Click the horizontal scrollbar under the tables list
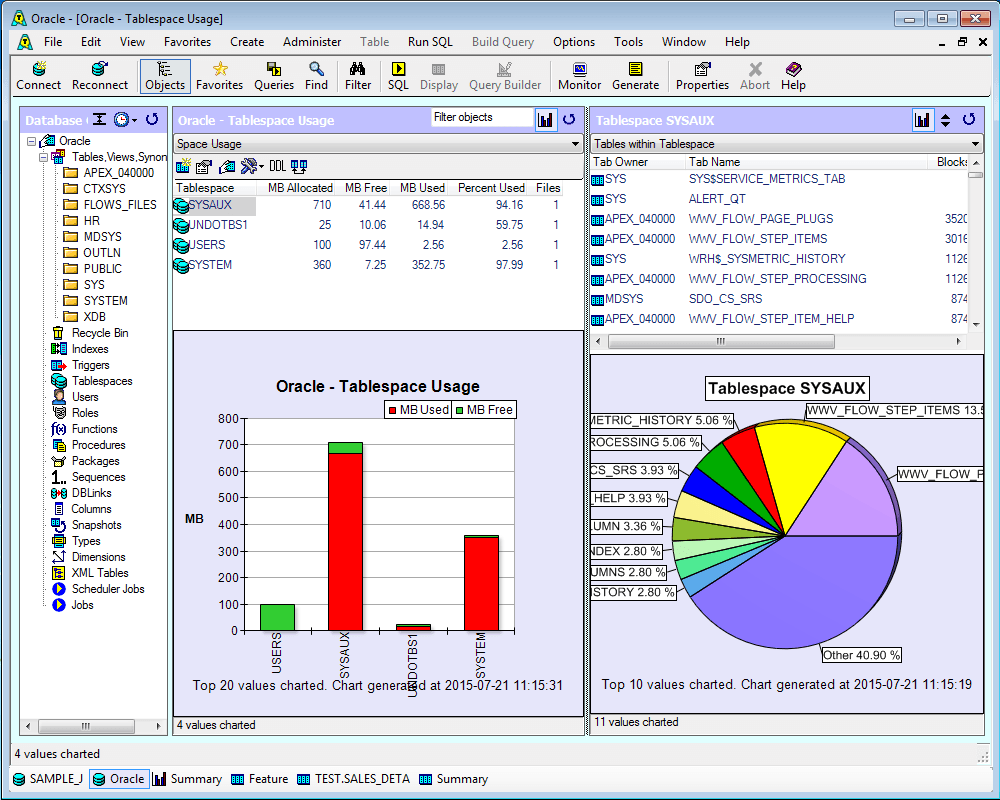 point(778,341)
